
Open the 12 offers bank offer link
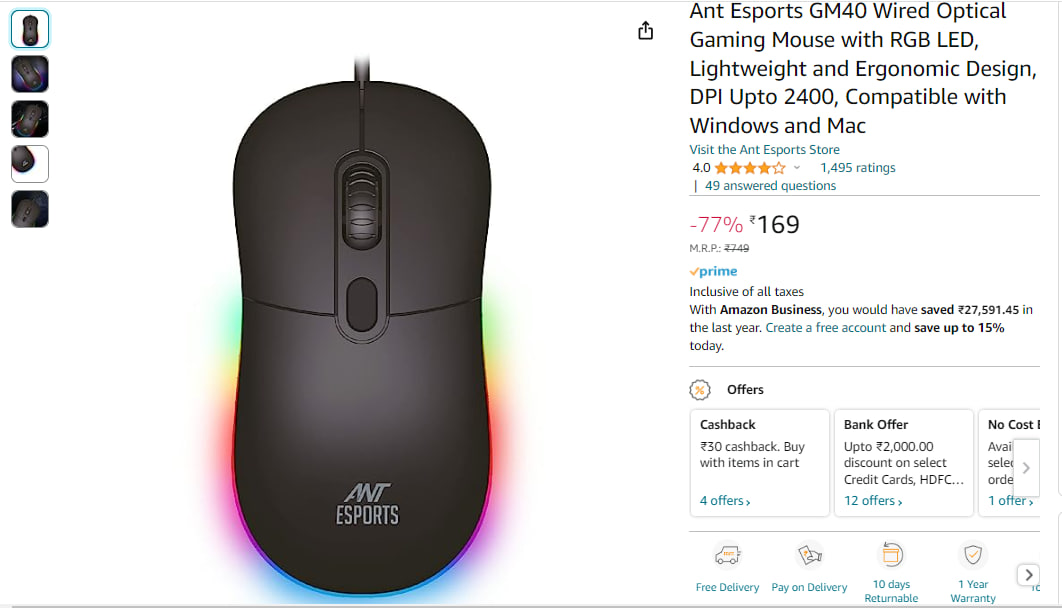(x=873, y=500)
